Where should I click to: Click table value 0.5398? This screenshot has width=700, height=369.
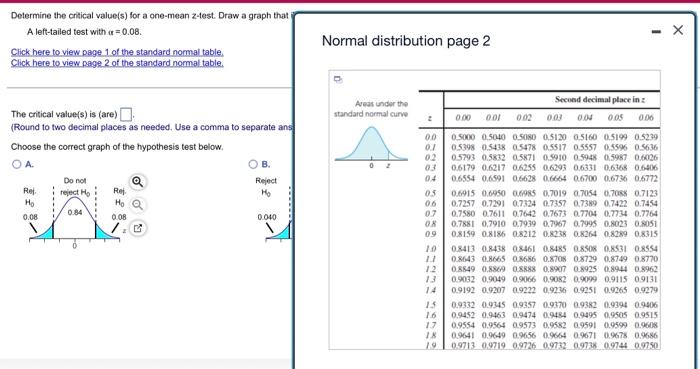[x=463, y=148]
